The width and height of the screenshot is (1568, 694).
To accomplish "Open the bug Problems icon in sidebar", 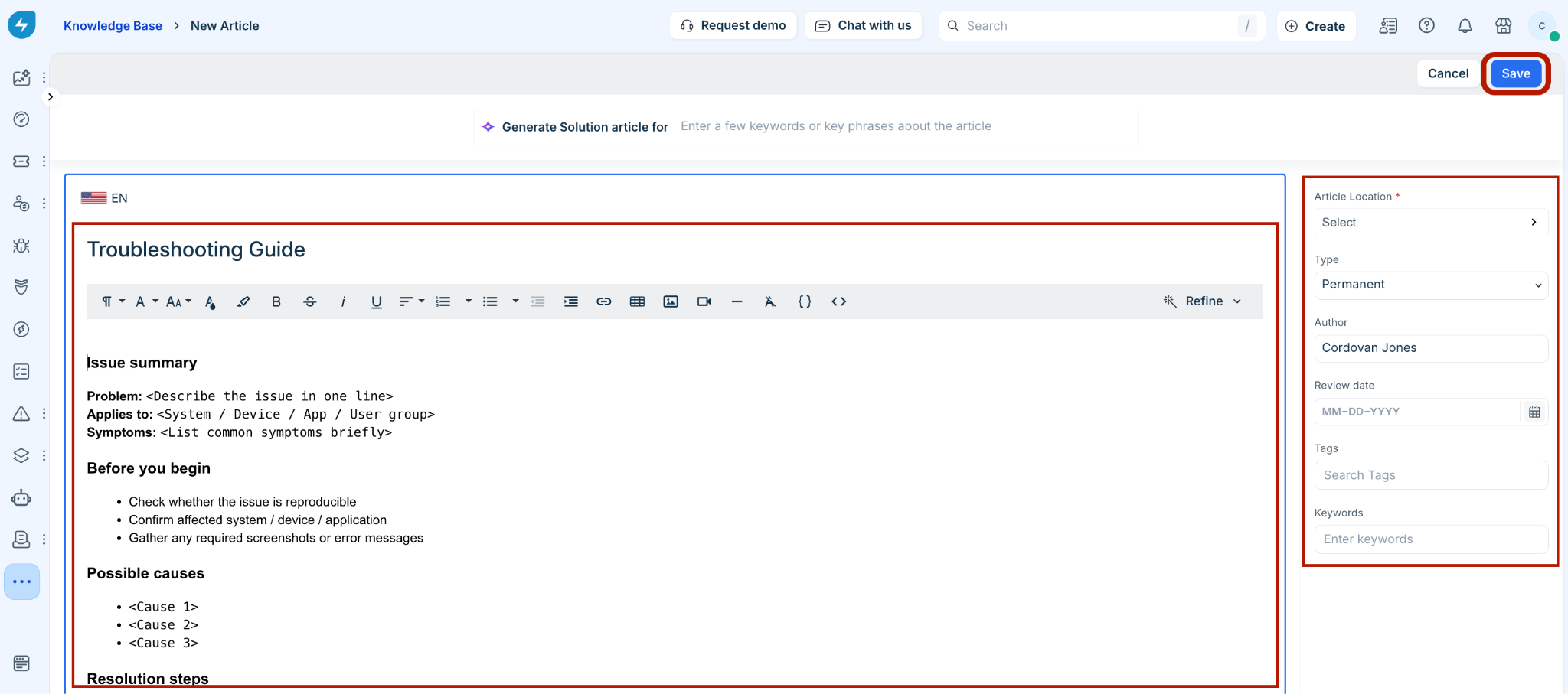I will (21, 246).
